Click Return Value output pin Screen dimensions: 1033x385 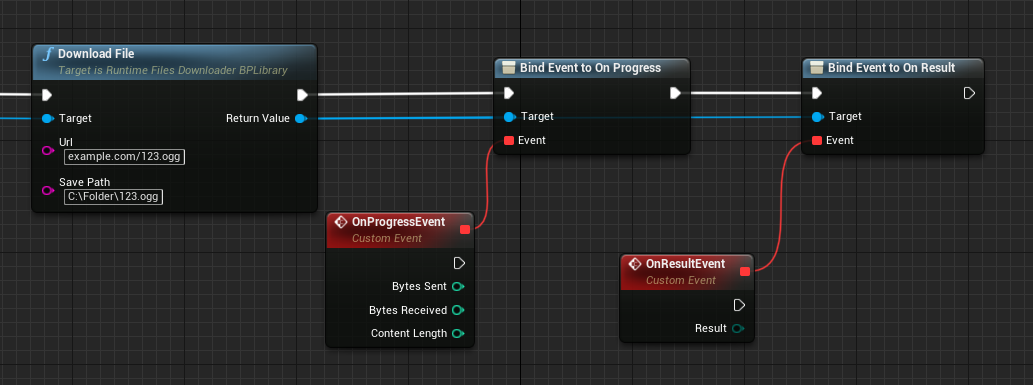[x=300, y=119]
